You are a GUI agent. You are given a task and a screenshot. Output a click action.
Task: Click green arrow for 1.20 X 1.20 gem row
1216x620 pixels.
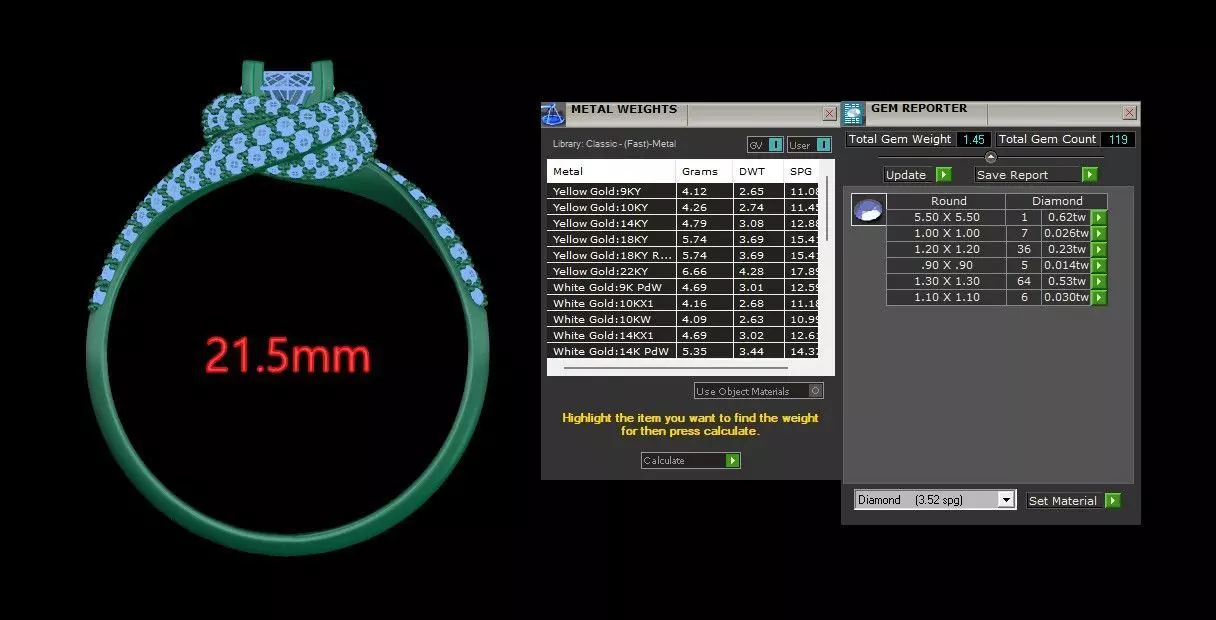tap(1099, 249)
